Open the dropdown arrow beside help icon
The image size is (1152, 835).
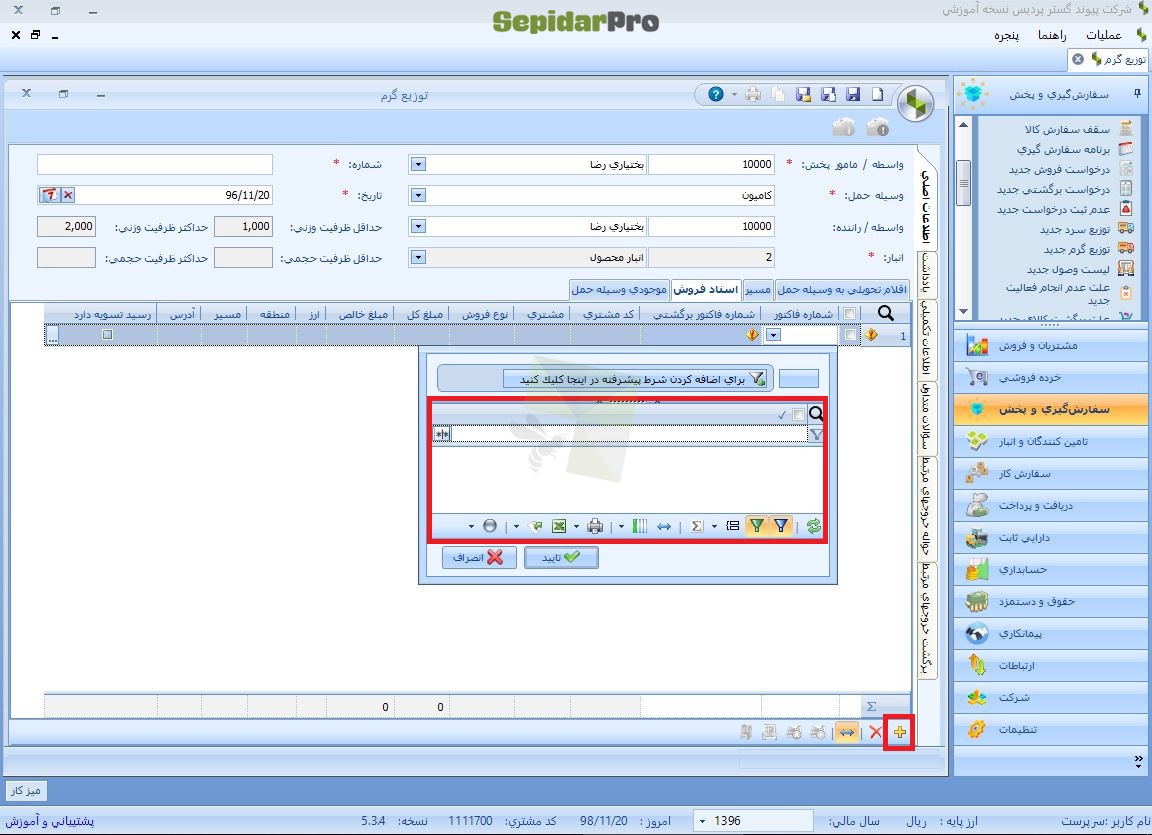[734, 94]
